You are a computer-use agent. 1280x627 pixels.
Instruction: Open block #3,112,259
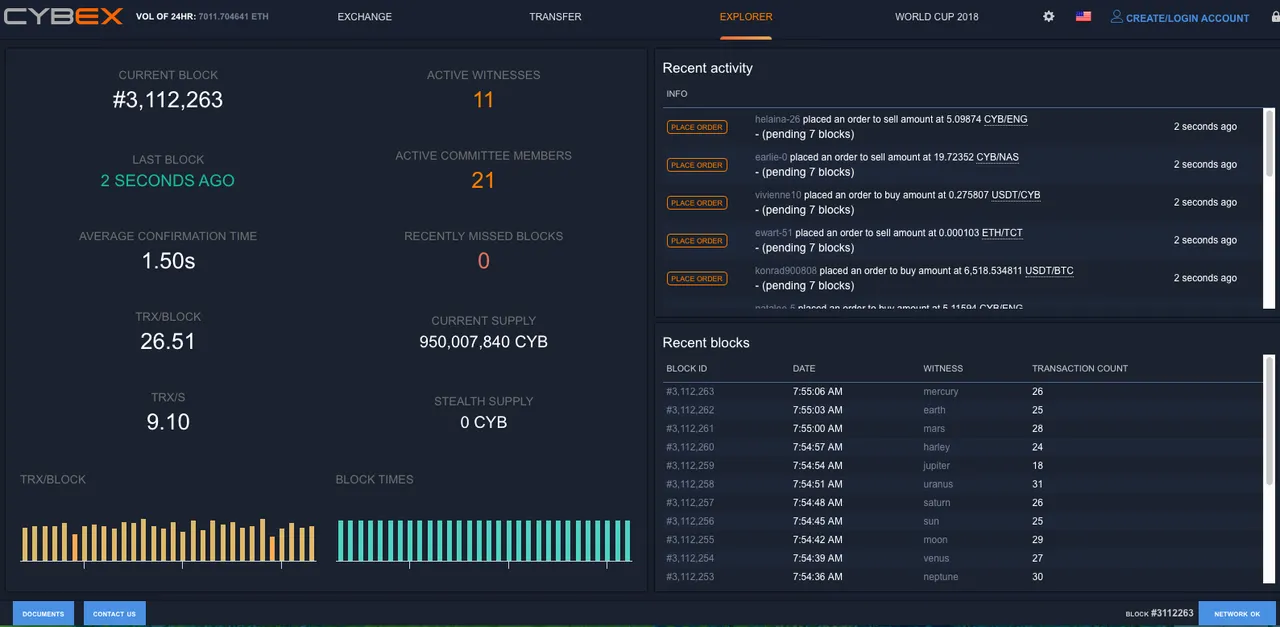click(x=690, y=466)
